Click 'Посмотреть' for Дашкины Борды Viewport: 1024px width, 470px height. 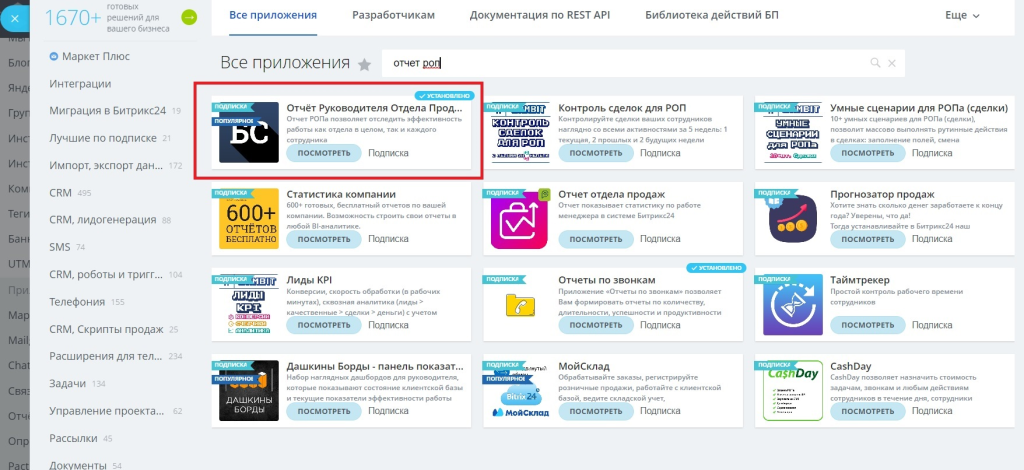324,411
